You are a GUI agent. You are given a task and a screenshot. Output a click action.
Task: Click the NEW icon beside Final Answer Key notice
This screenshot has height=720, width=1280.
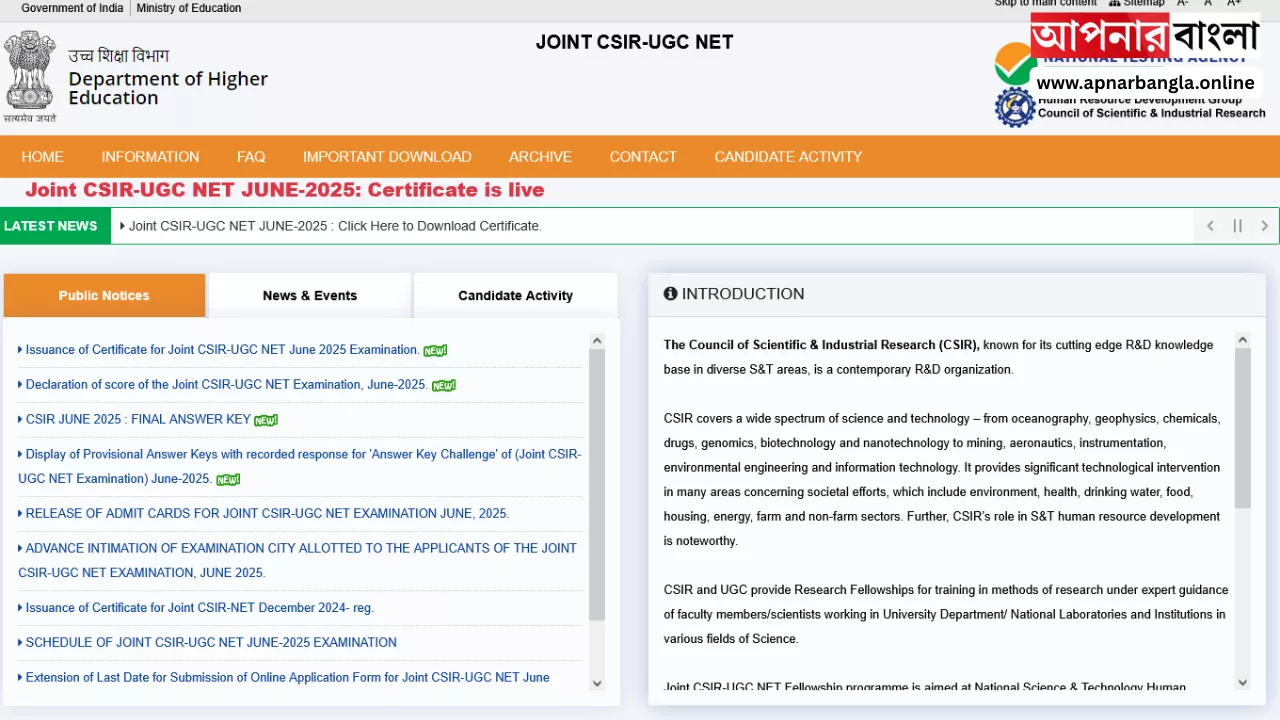264,419
